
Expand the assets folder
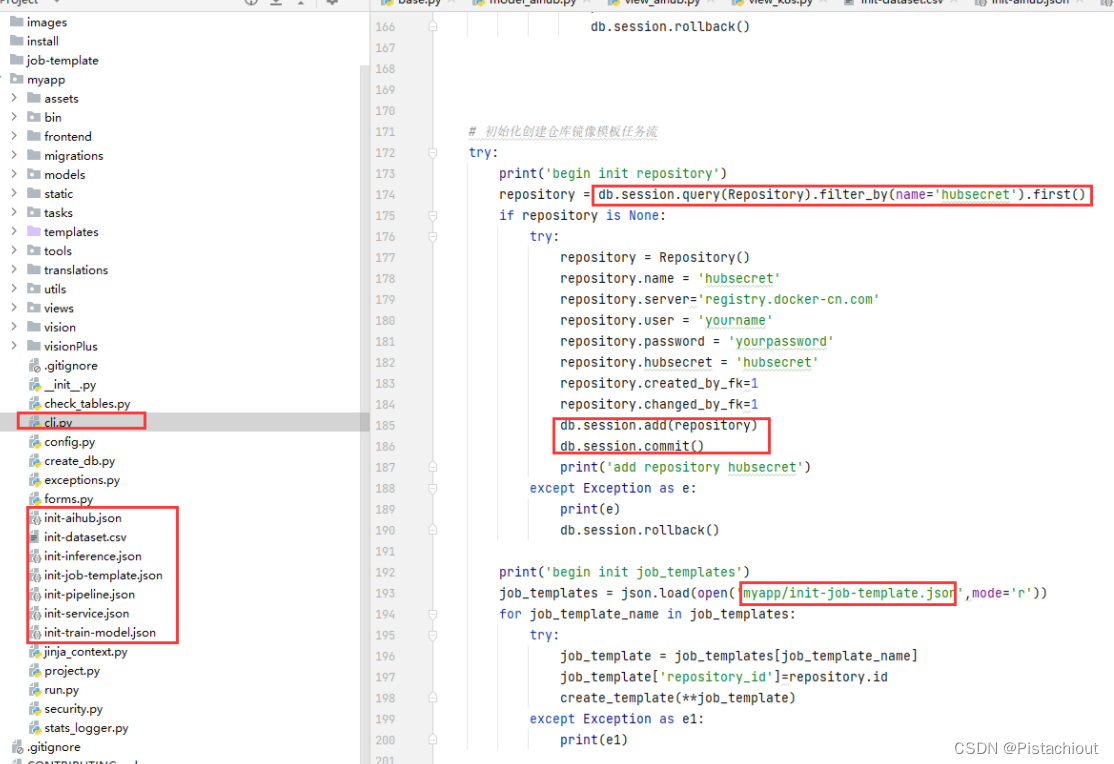tap(14, 97)
